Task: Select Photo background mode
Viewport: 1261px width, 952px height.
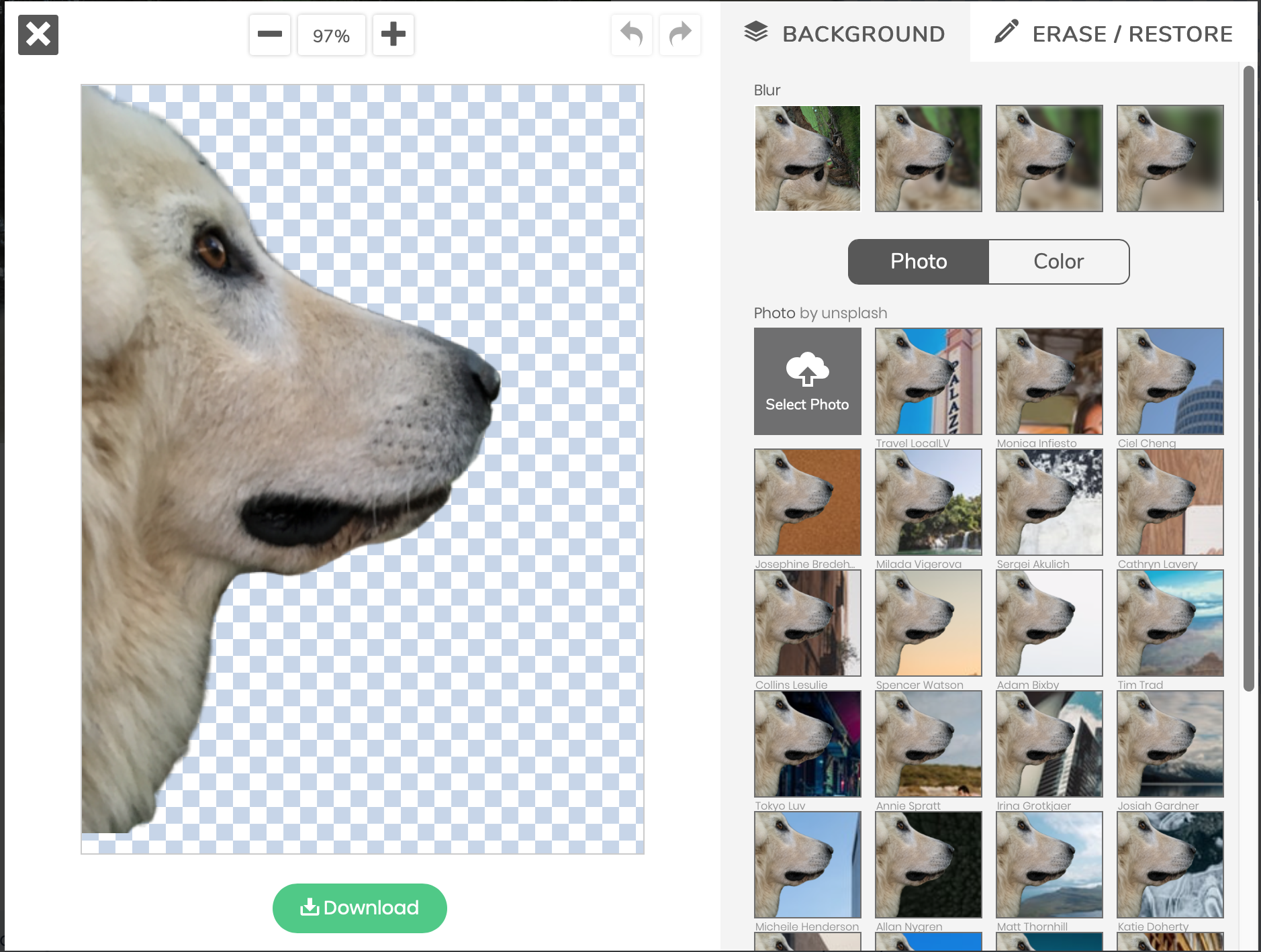Action: 918,262
